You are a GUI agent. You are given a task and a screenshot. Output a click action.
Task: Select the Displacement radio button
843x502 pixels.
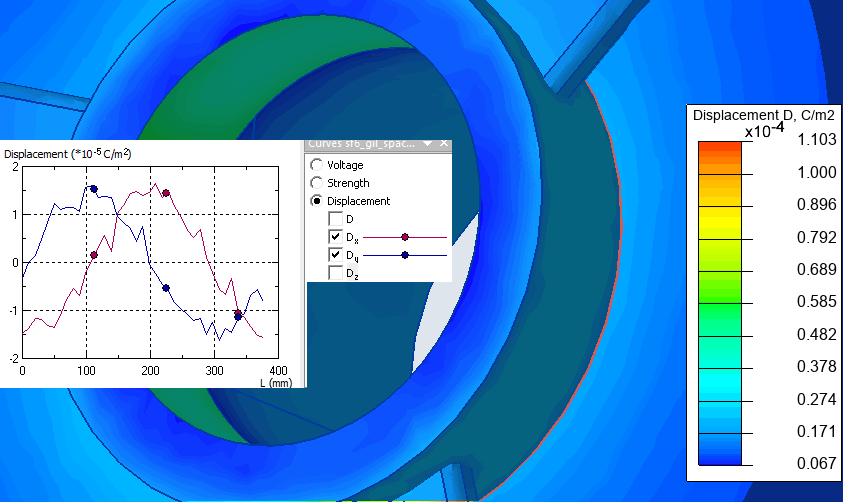[x=317, y=201]
